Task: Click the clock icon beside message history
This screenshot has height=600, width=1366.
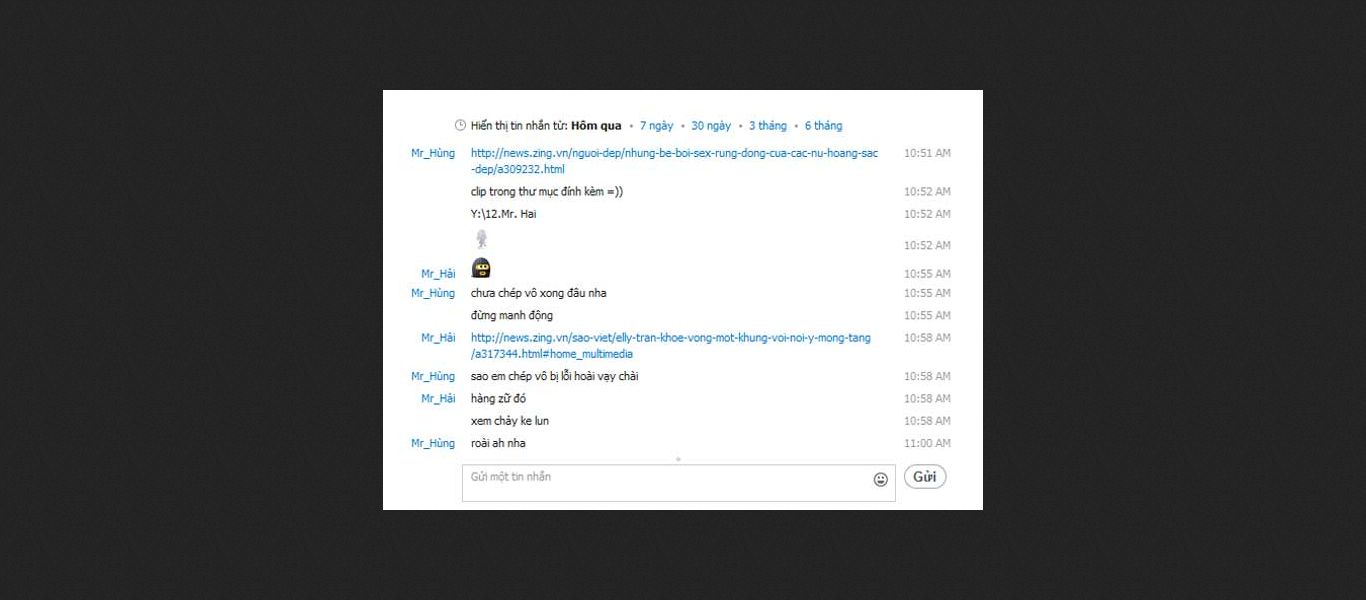Action: (460, 126)
